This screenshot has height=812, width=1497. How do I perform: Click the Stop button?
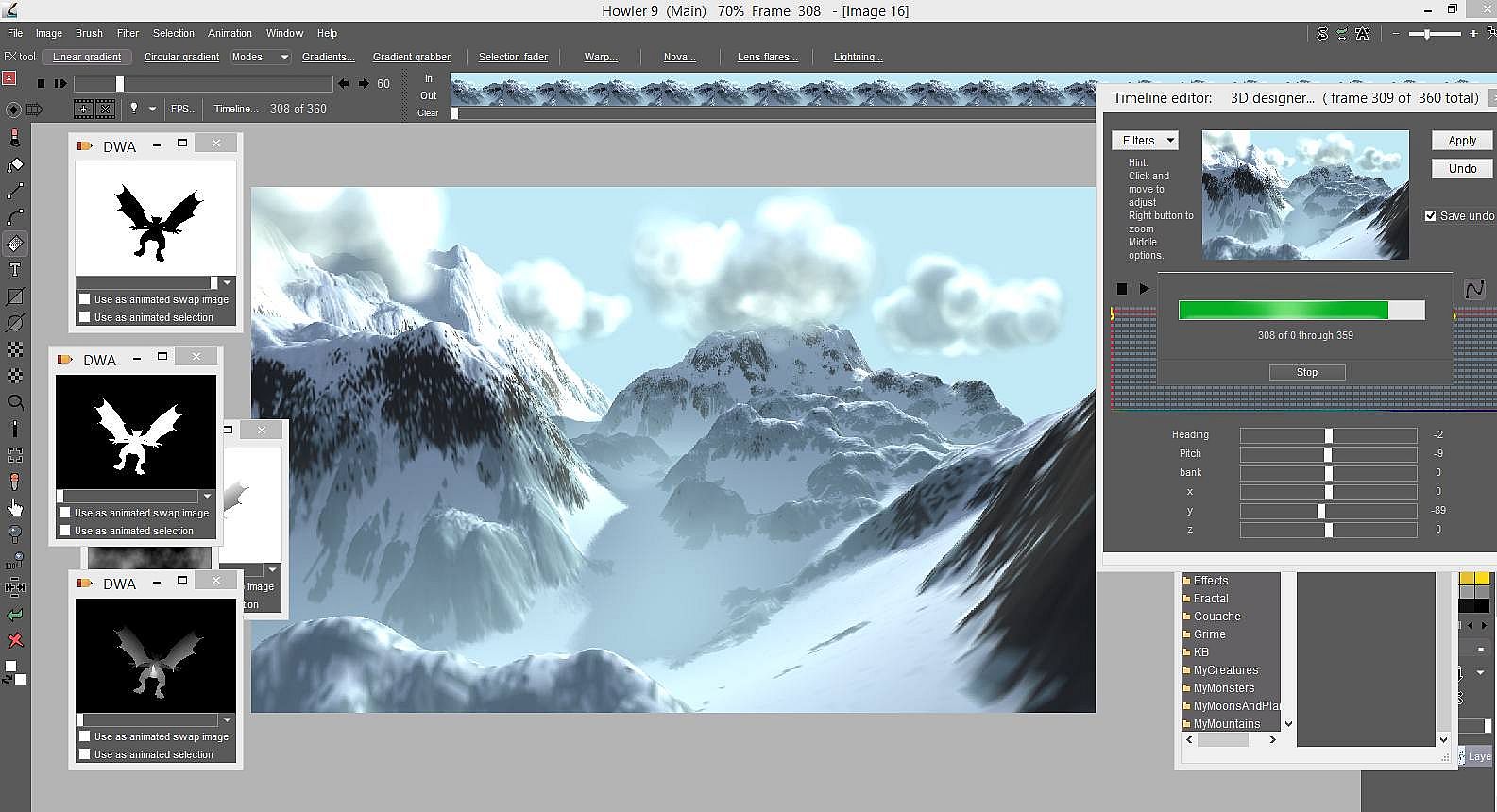click(1306, 372)
